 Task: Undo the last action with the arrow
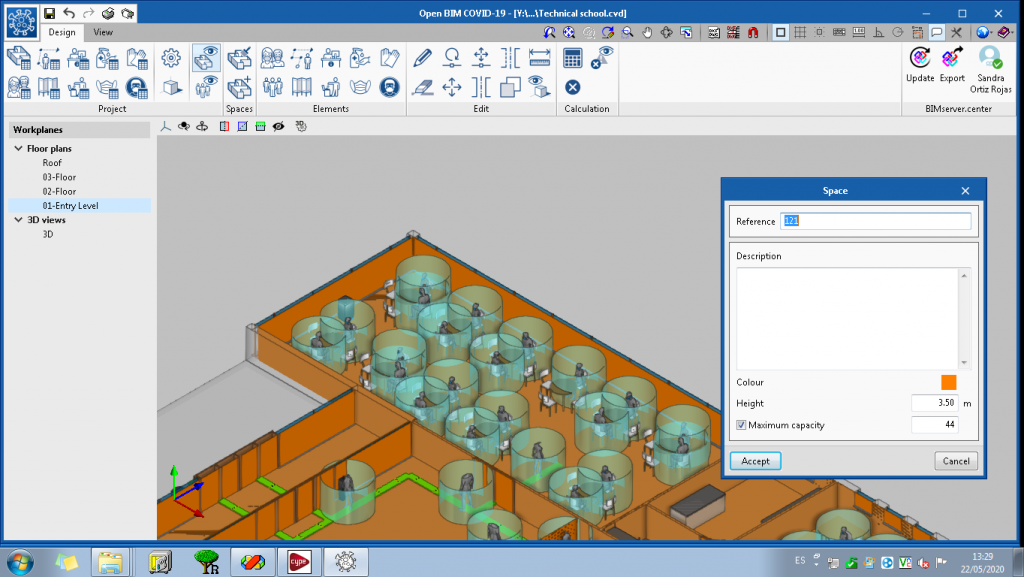(x=69, y=13)
